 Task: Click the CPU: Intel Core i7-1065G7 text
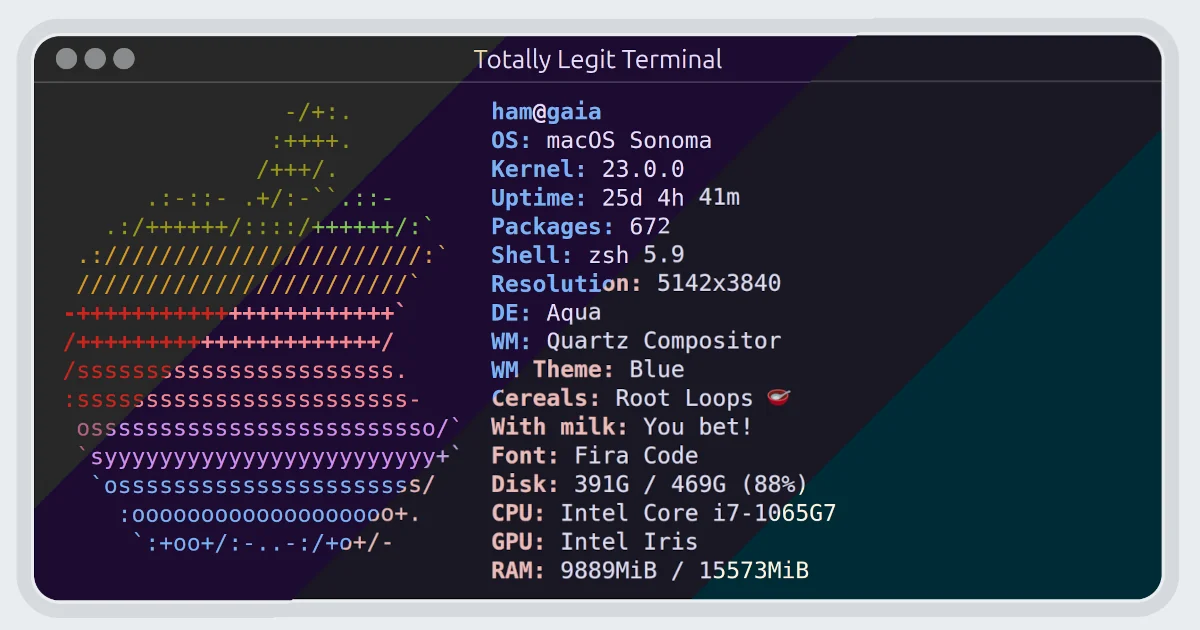point(663,513)
